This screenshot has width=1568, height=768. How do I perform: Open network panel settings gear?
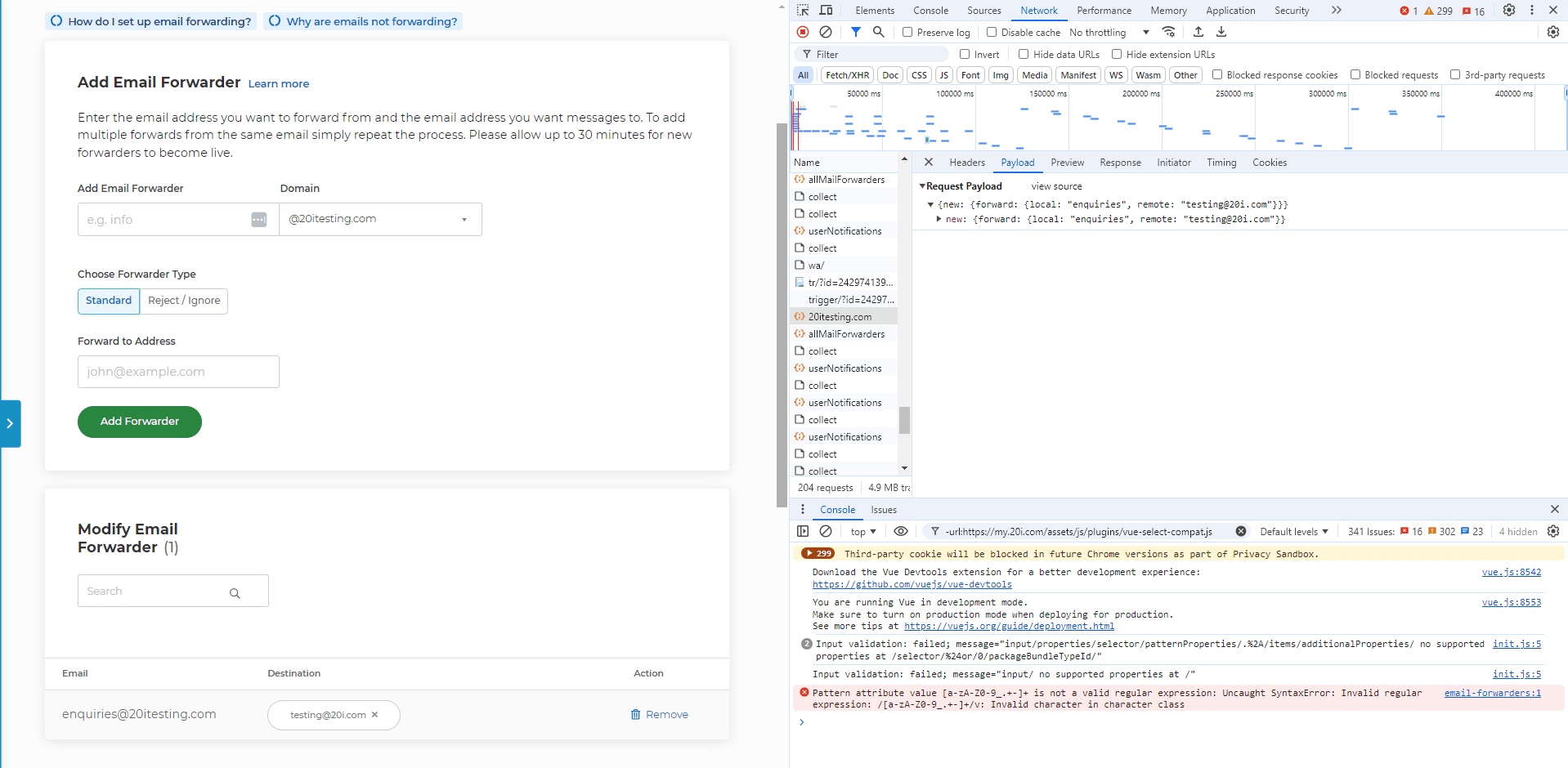click(1553, 32)
